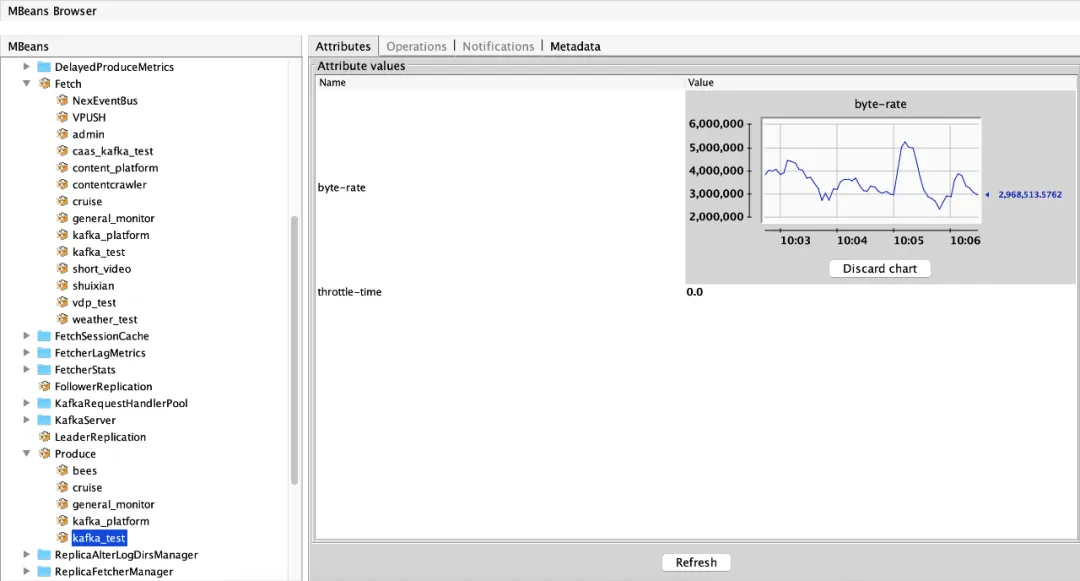Viewport: 1080px width, 581px height.
Task: Expand the KafkaServer node
Action: click(x=26, y=420)
